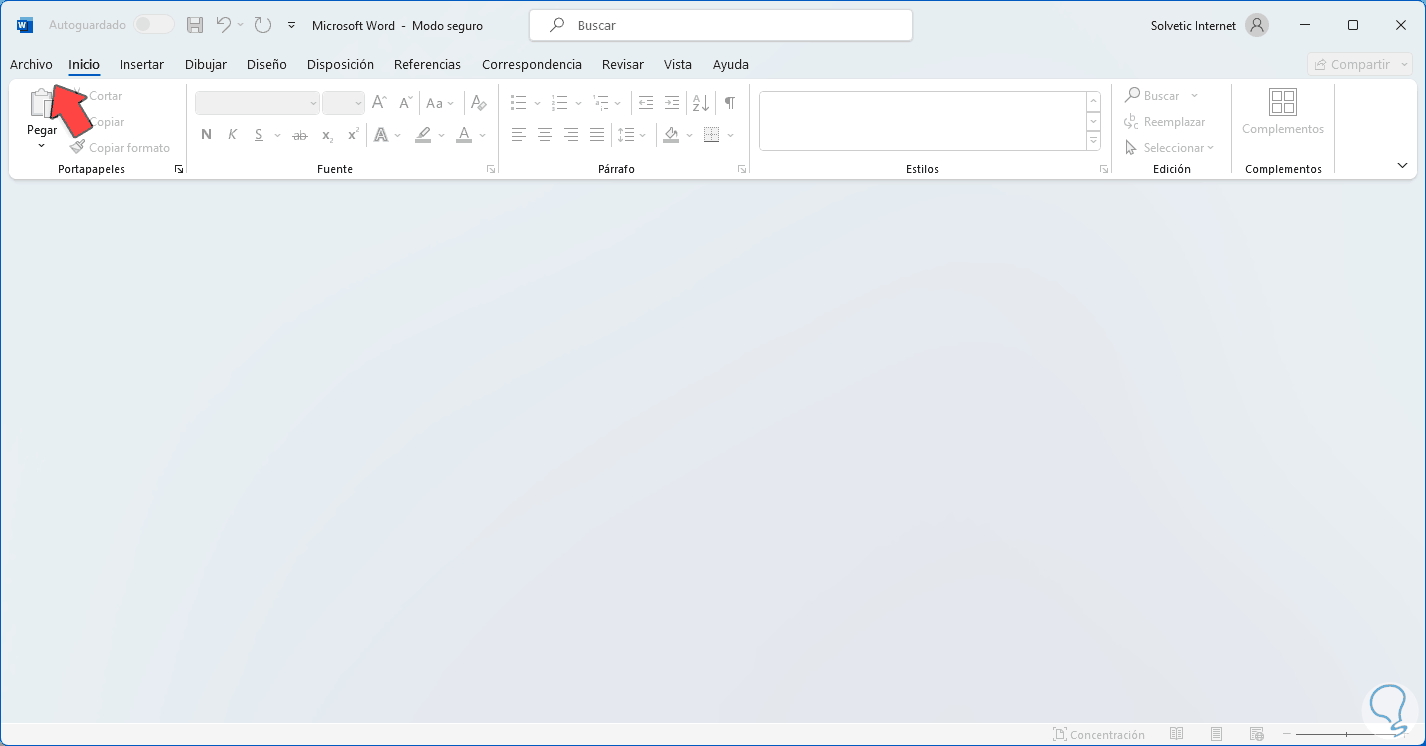
Task: Click the font color A swatch
Action: pos(464,134)
